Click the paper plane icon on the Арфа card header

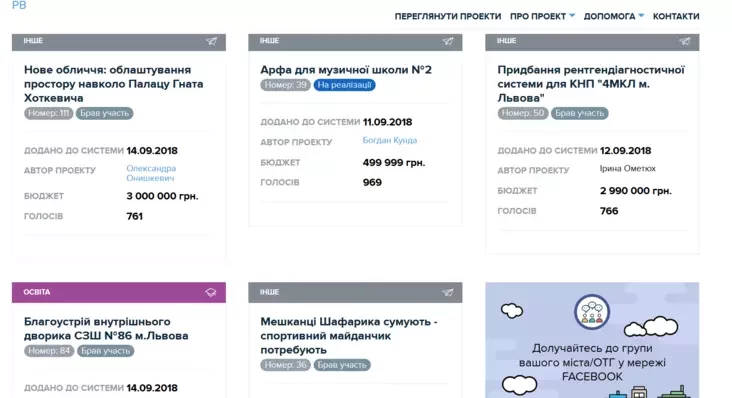click(448, 42)
